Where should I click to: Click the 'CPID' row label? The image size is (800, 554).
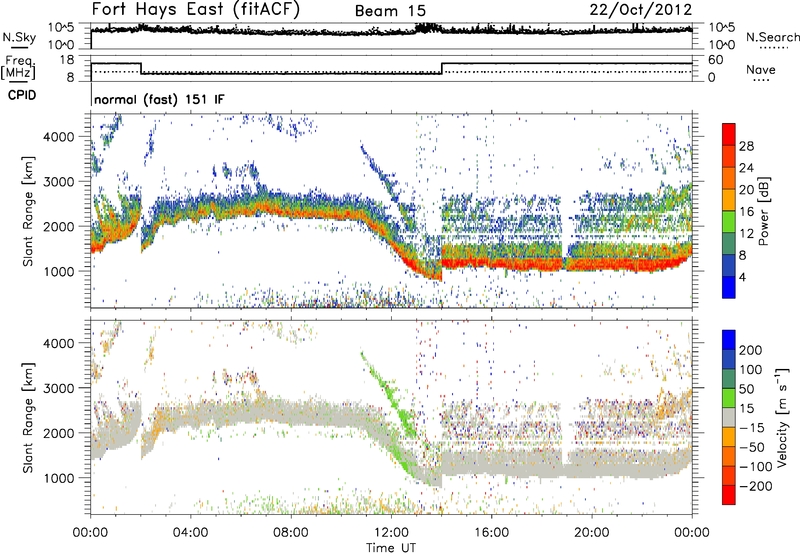(x=22, y=95)
